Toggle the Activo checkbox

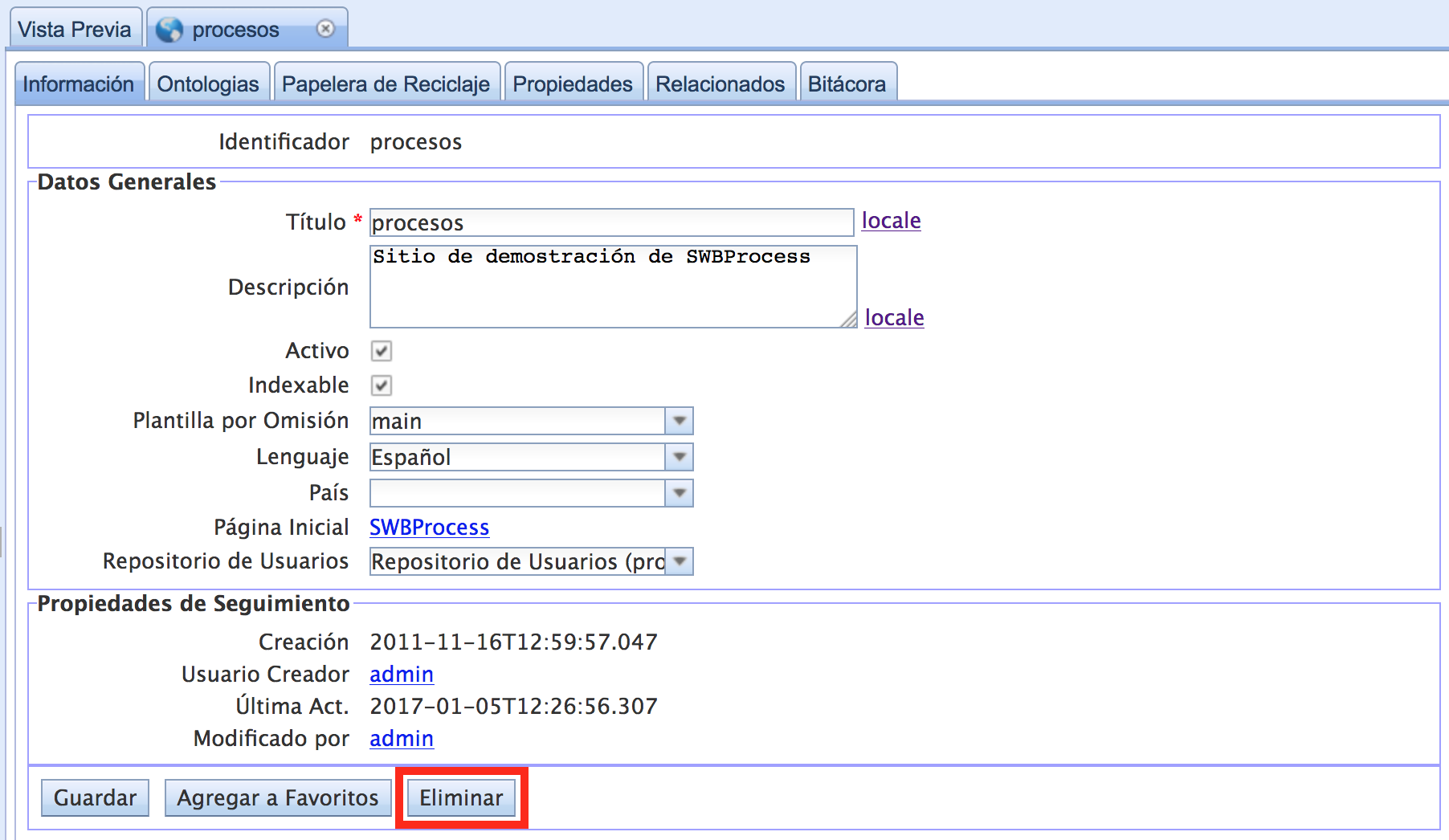(382, 351)
